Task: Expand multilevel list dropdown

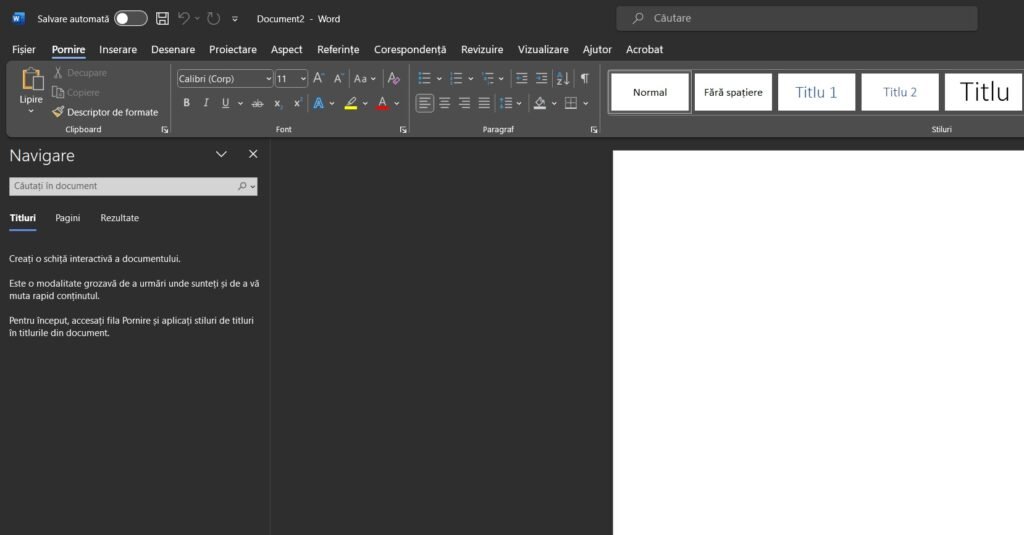Action: 501,78
